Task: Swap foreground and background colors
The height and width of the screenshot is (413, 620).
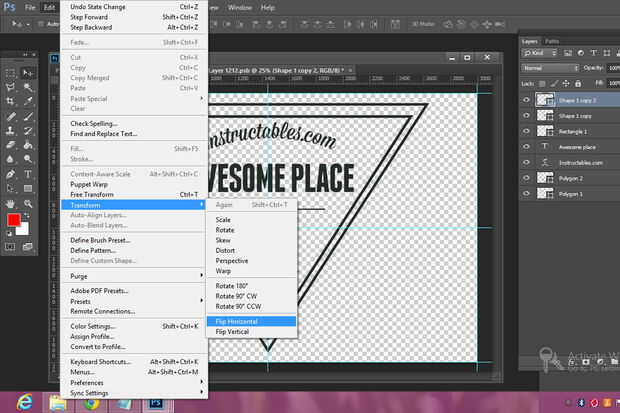Action: (26, 216)
